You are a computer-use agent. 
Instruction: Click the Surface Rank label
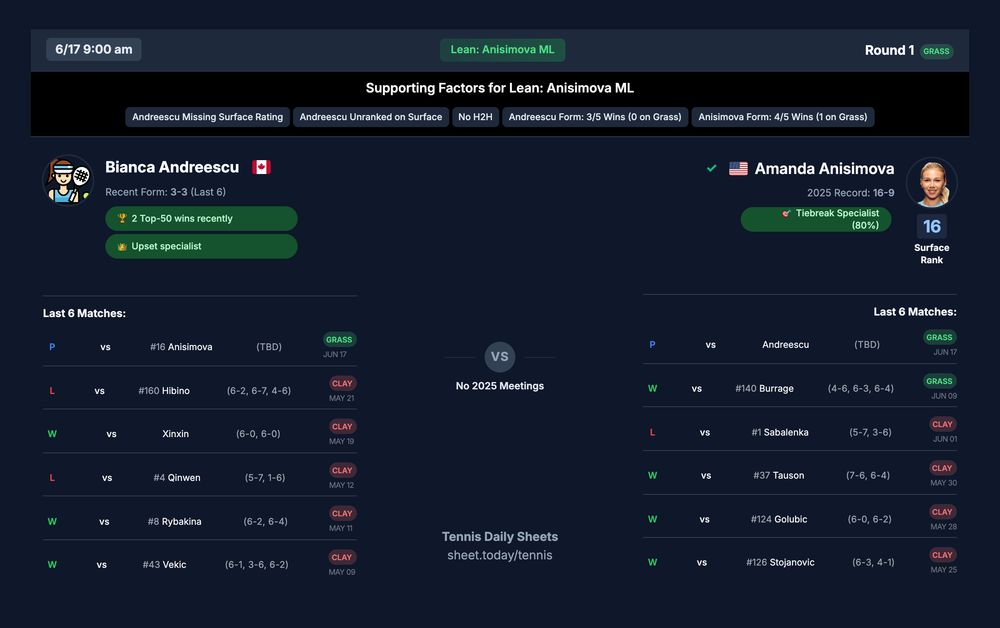(931, 254)
